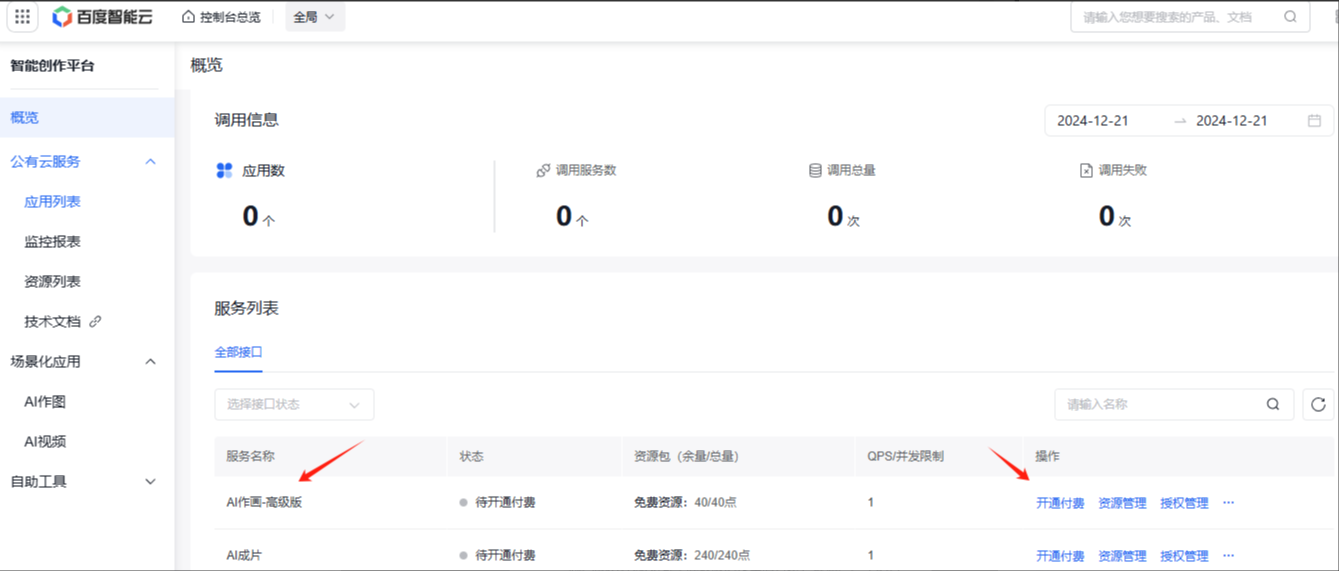This screenshot has width=1339, height=571.
Task: Click 授权管理 for AI成片
Action: pyautogui.click(x=1184, y=556)
